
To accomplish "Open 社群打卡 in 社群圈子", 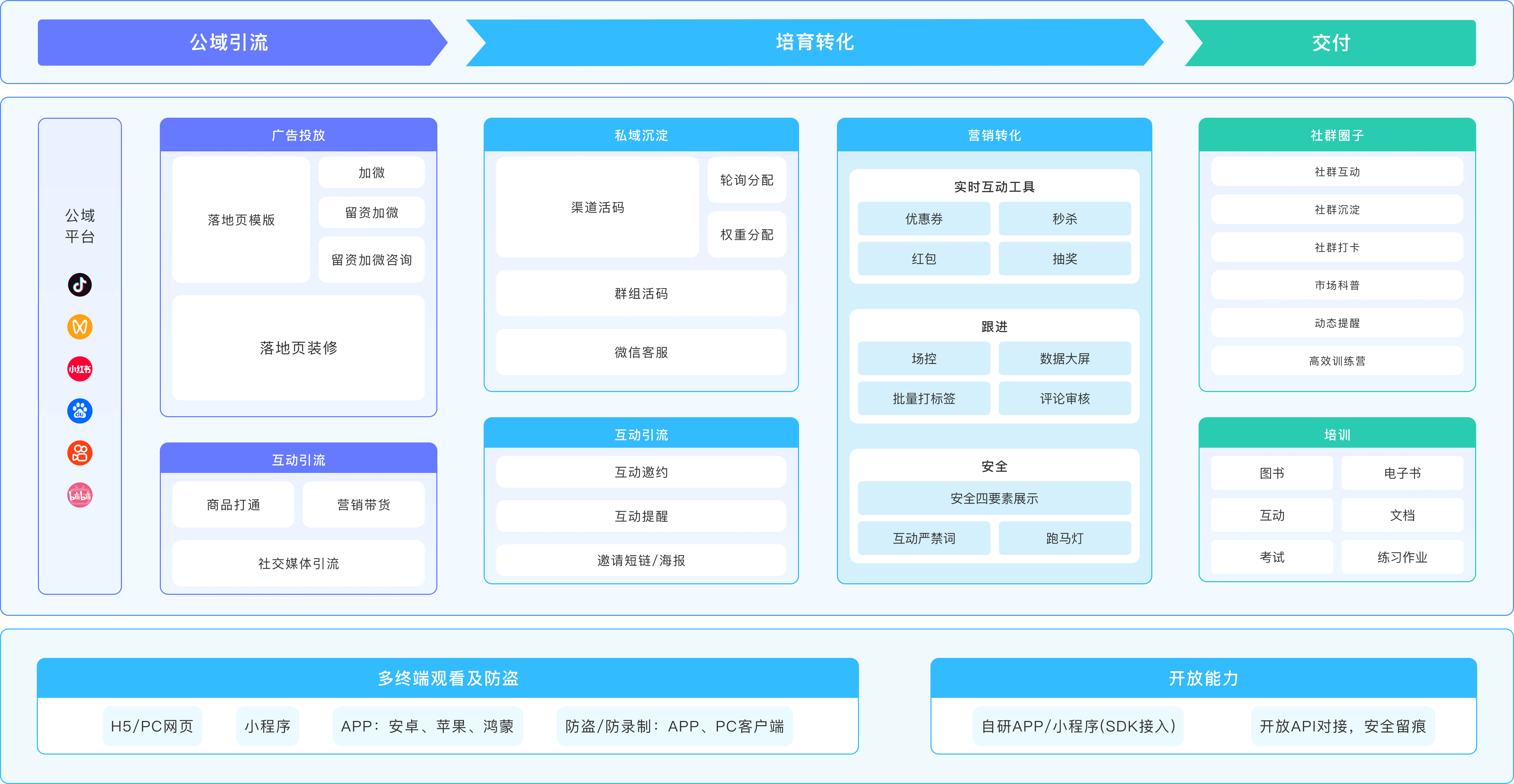I will tap(1337, 247).
